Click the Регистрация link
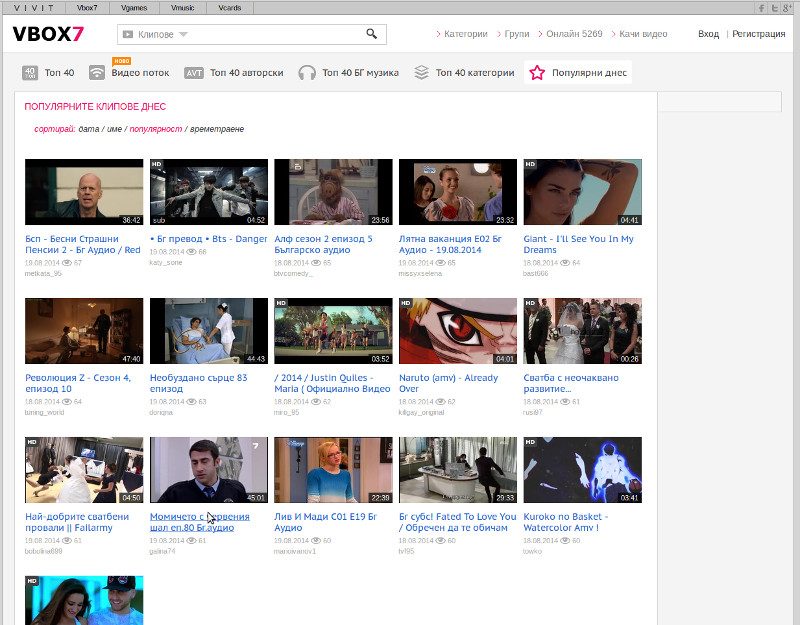This screenshot has height=625, width=800. pyautogui.click(x=758, y=34)
